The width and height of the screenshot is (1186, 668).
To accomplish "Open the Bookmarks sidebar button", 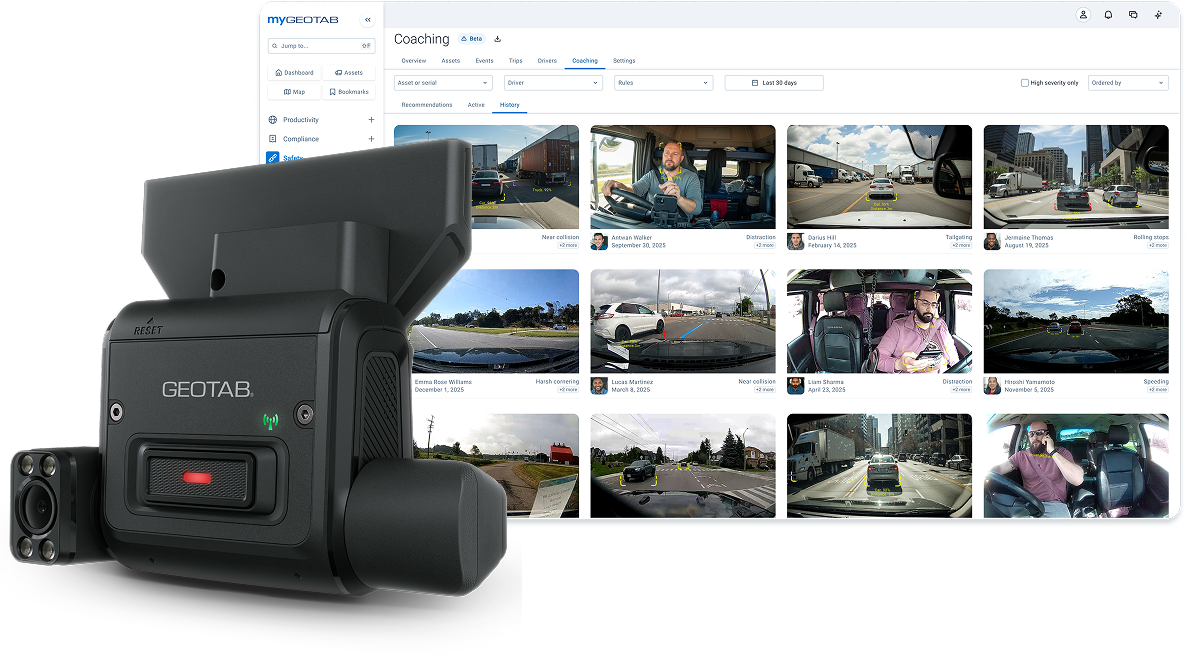I will 349,92.
